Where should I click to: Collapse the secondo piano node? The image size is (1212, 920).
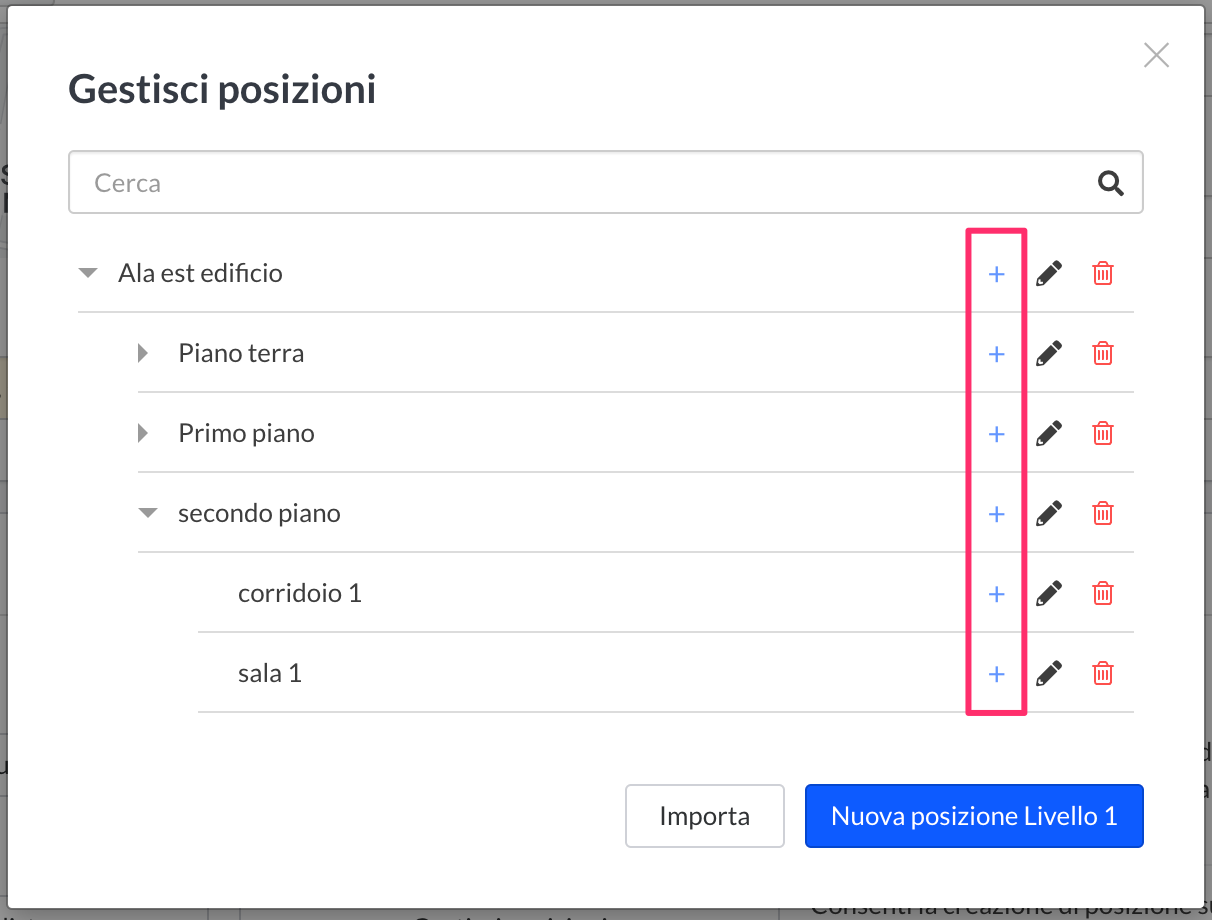click(x=148, y=512)
